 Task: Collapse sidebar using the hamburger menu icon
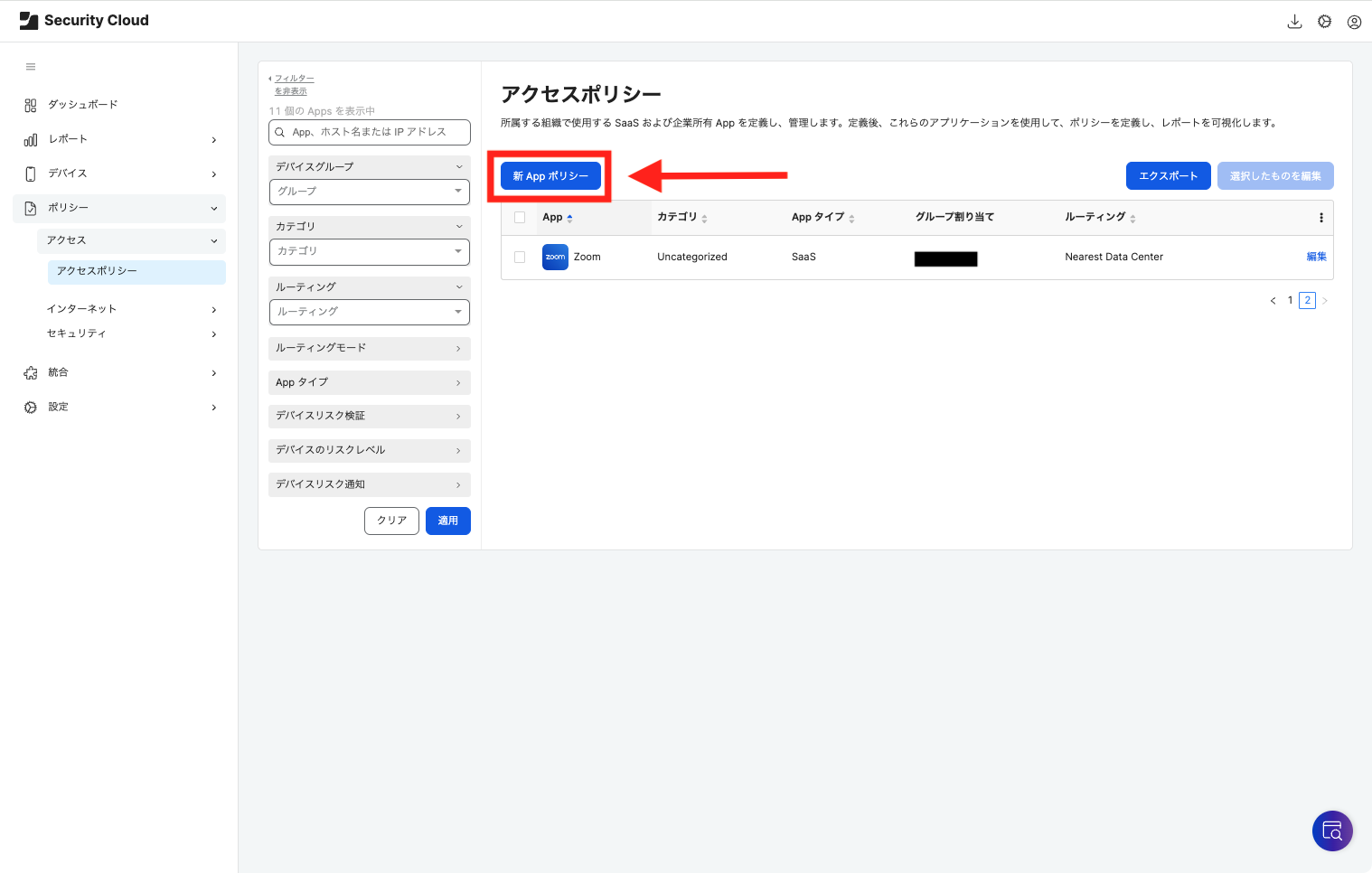point(31,67)
